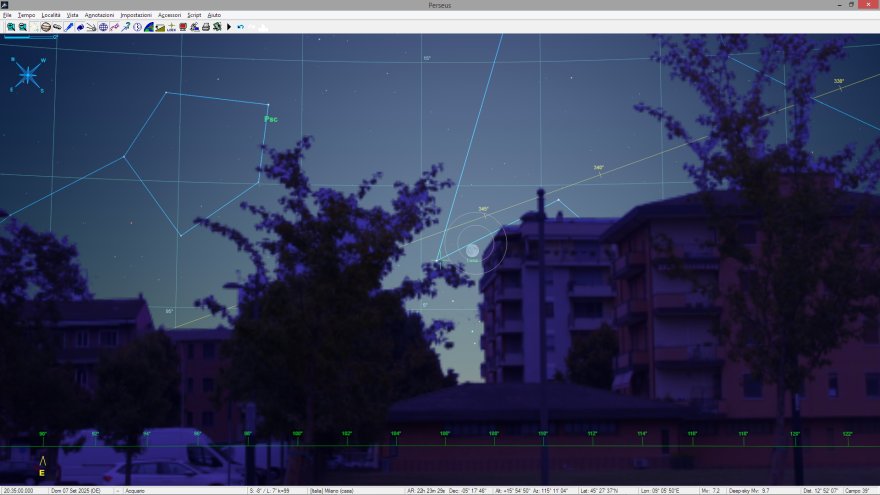Select the Moon in the sky view
Screen dimensions: 880x495
(472, 250)
